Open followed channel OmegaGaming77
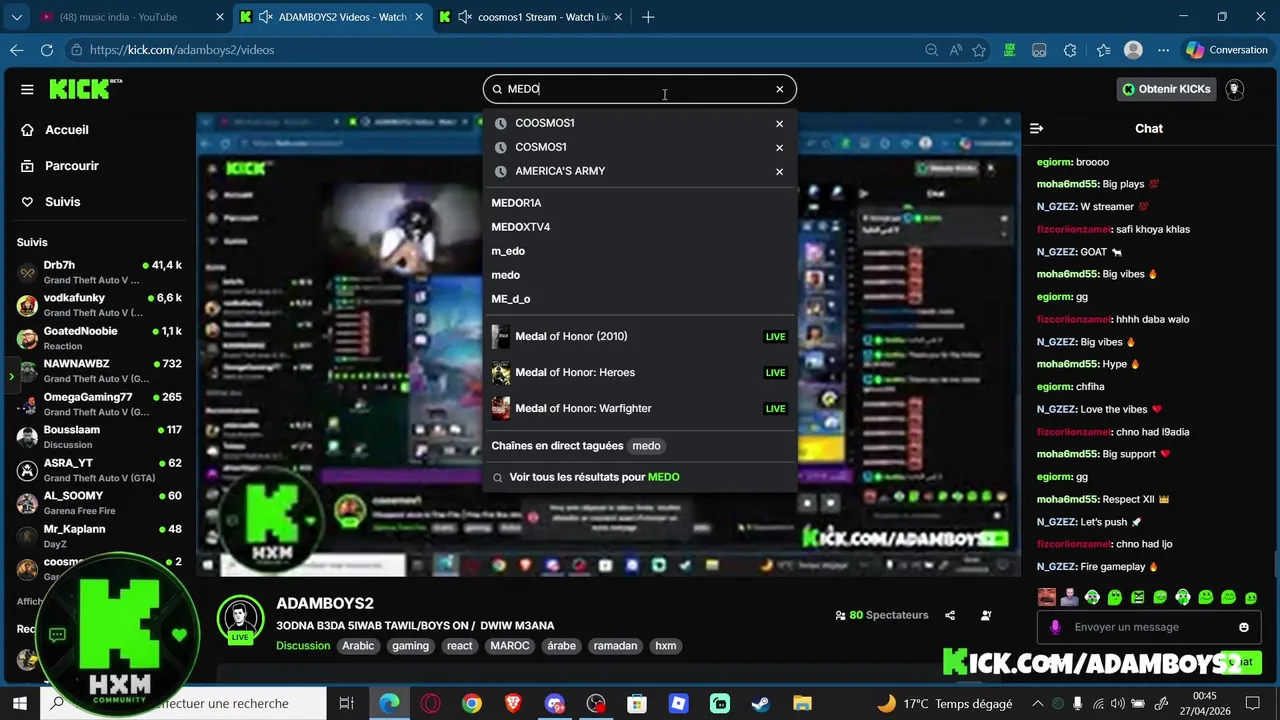The image size is (1280, 720). click(x=99, y=404)
